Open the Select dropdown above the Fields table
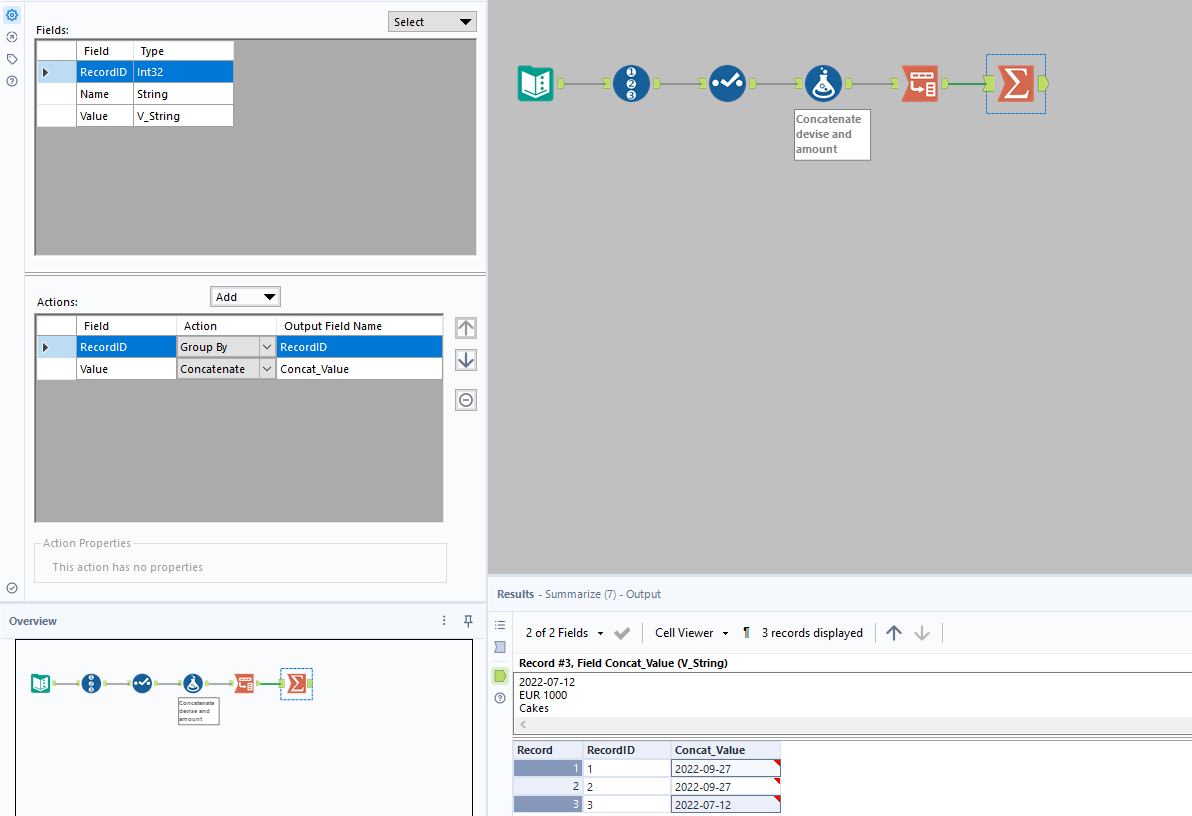The height and width of the screenshot is (816, 1192). pyautogui.click(x=432, y=21)
